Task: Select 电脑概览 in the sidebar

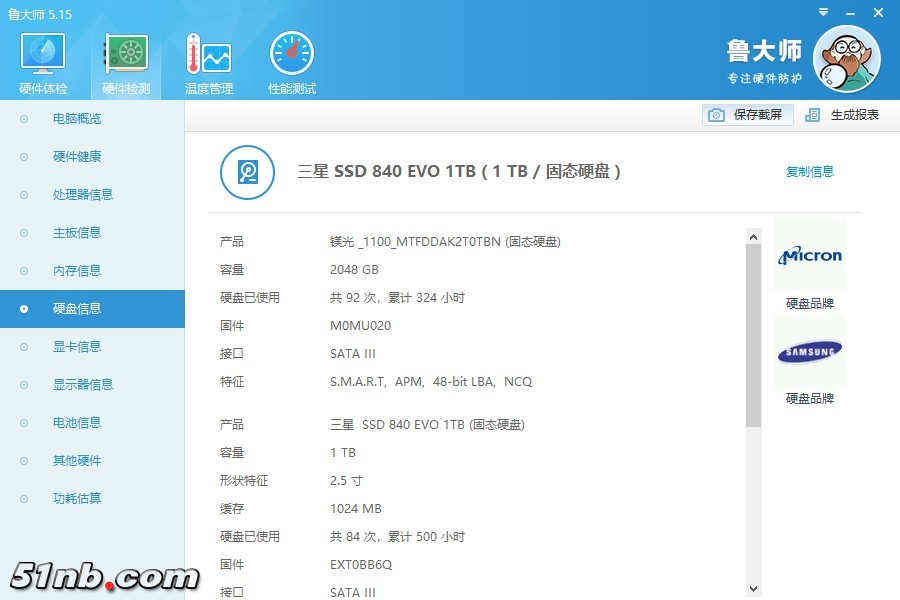Action: [x=77, y=119]
